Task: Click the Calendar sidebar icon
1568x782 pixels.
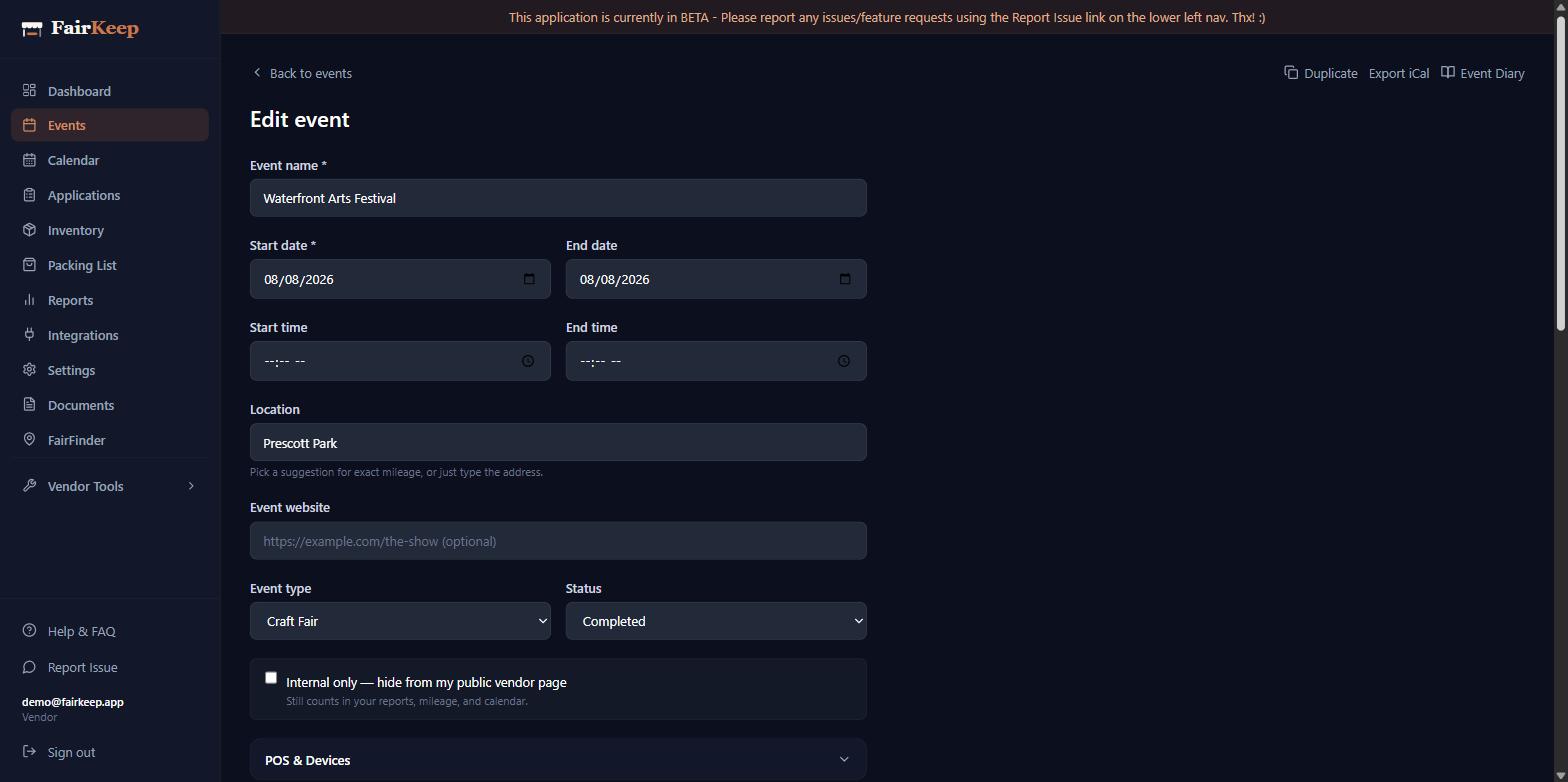Action: [30, 160]
